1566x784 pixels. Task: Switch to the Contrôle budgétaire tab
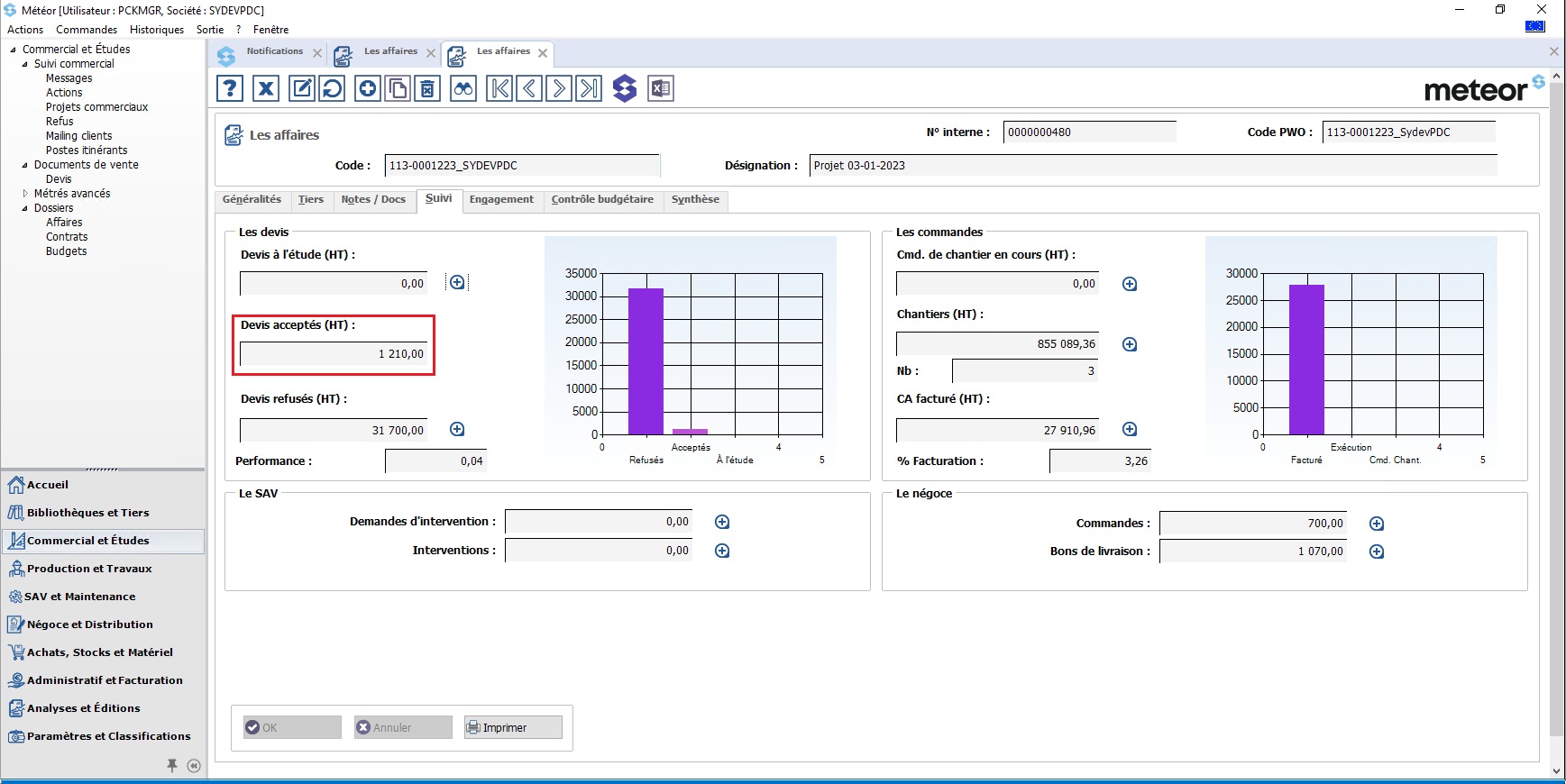(x=602, y=200)
